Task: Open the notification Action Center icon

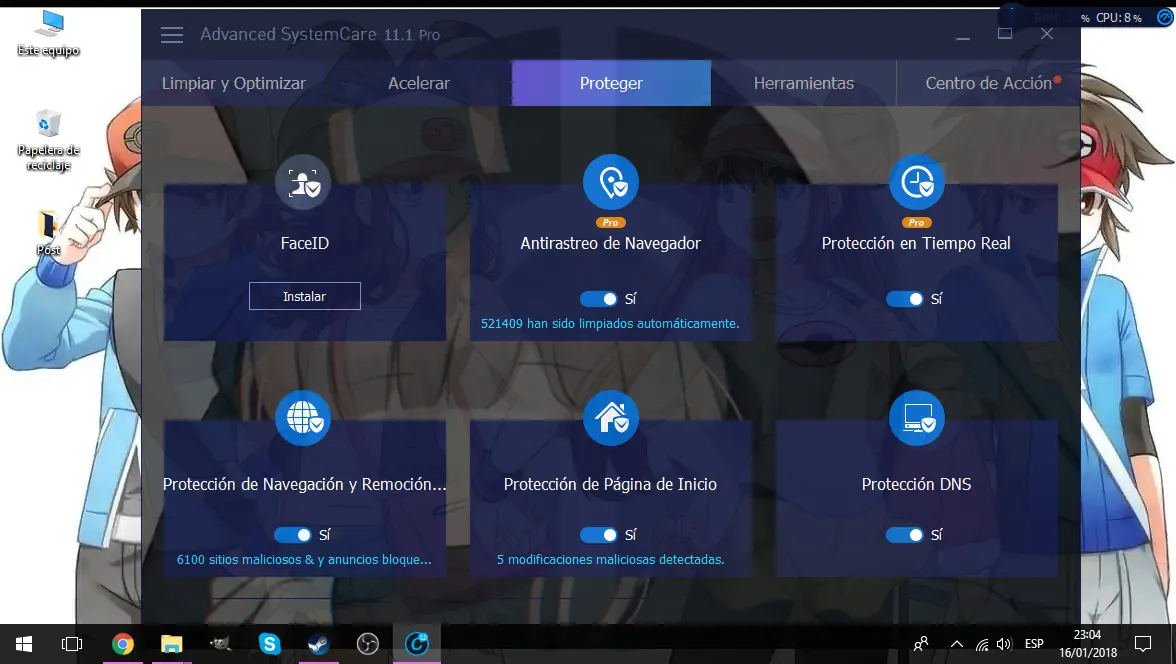Action: (1142, 644)
